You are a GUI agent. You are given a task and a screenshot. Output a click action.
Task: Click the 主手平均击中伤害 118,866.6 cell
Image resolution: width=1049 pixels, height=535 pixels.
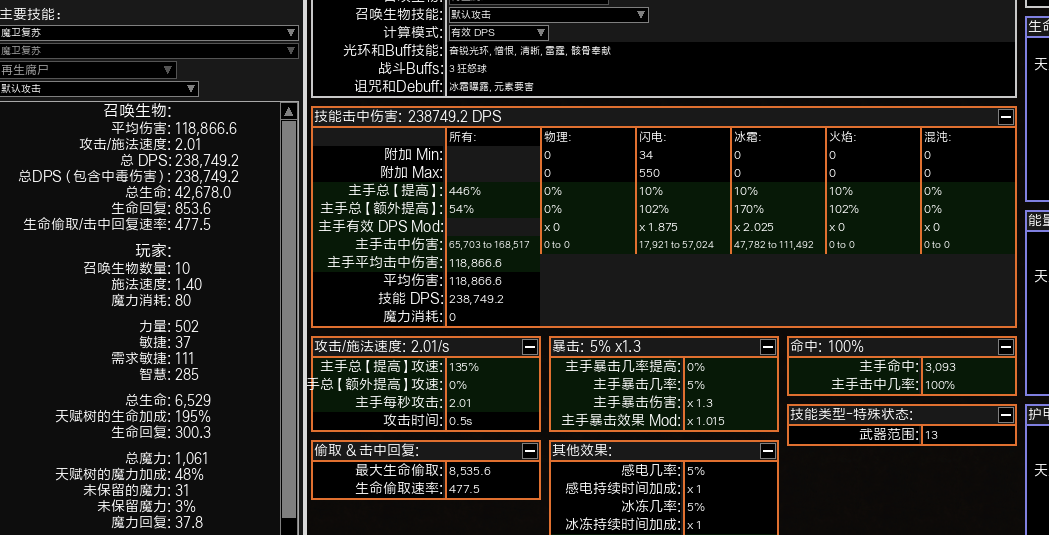tap(493, 263)
